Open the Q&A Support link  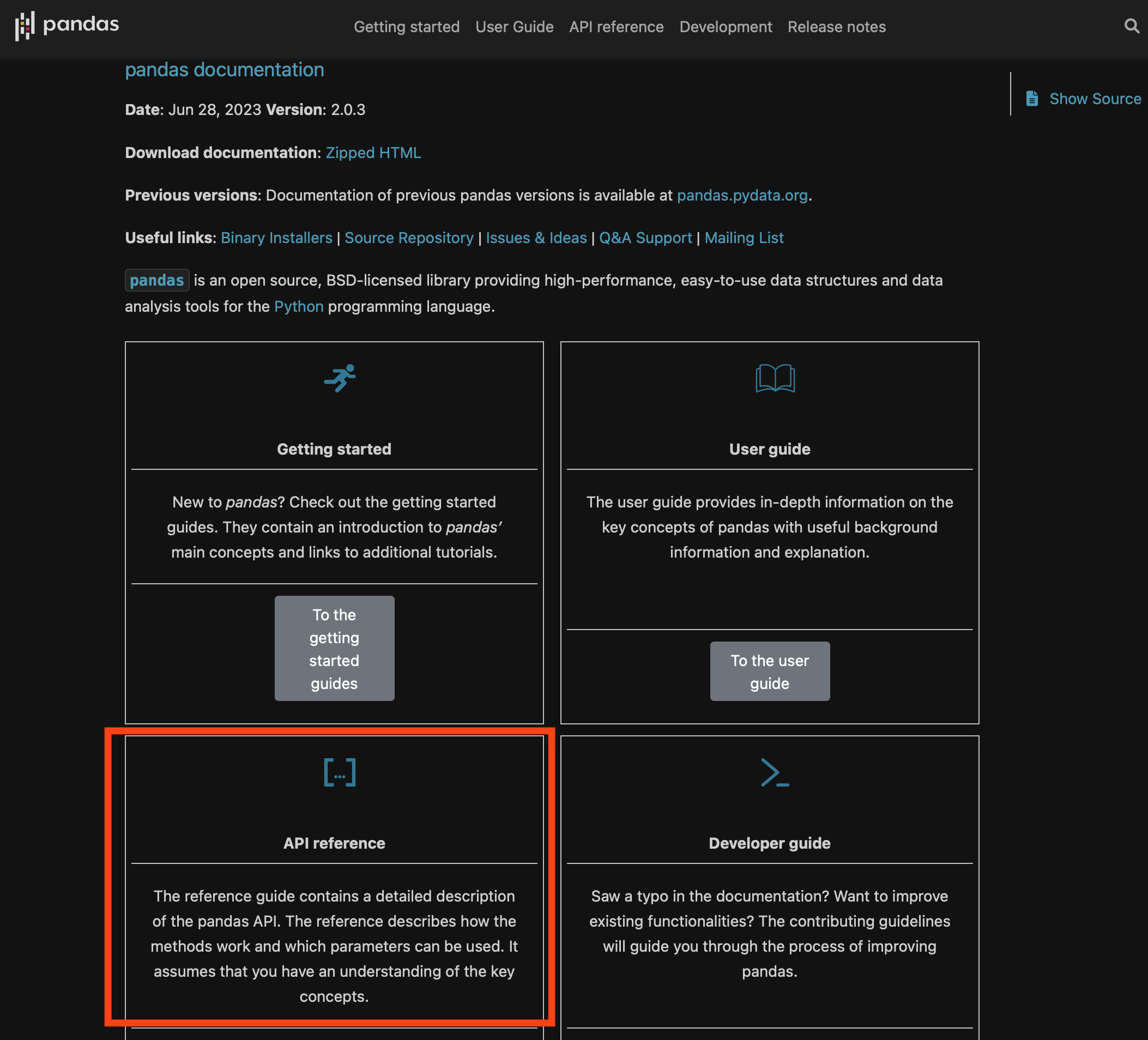click(645, 238)
